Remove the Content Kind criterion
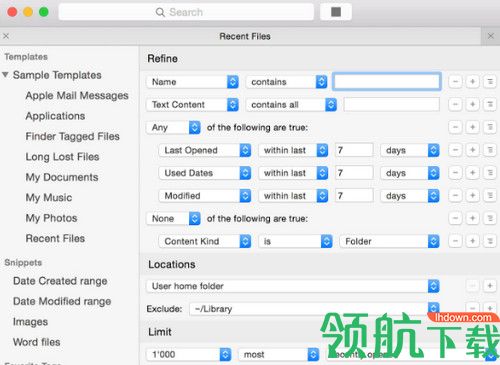The height and width of the screenshot is (365, 500). click(455, 241)
